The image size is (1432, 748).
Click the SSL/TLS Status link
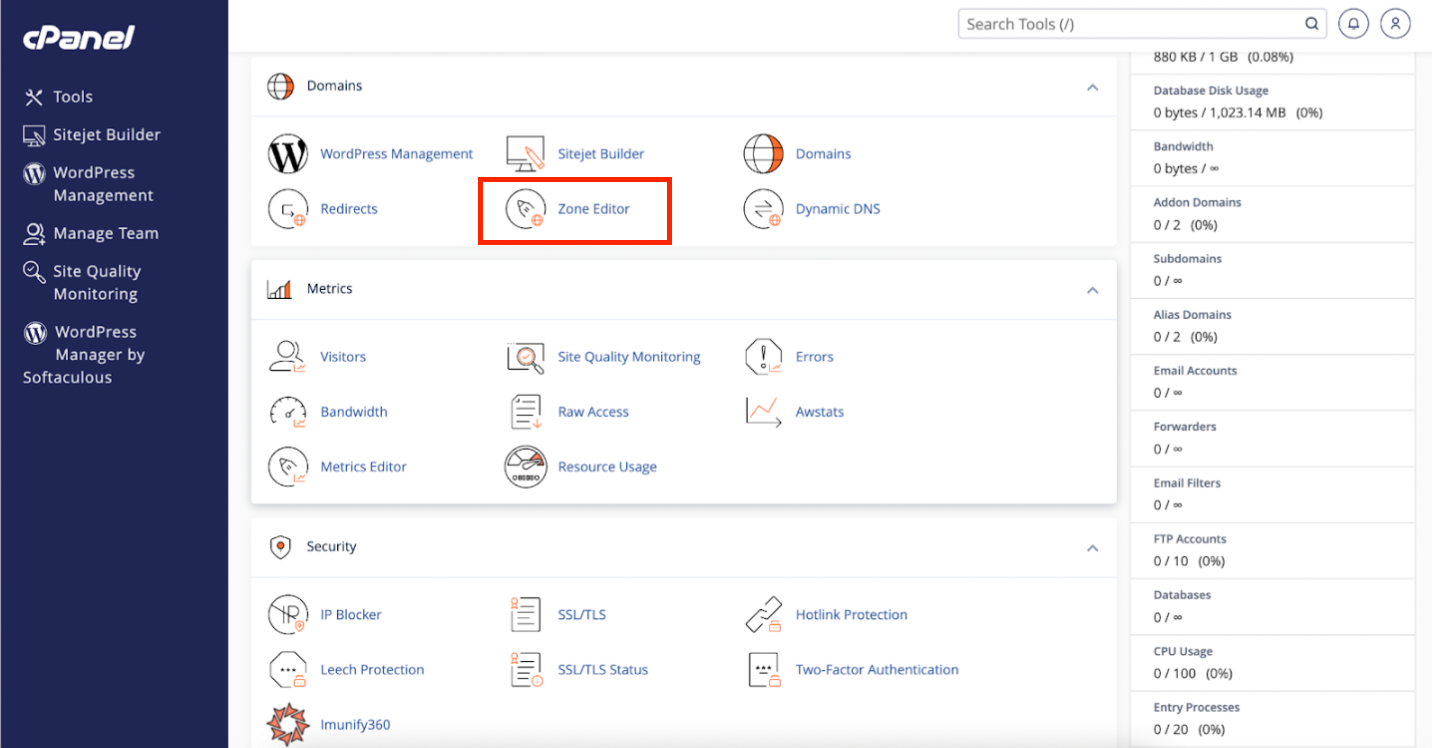point(602,670)
